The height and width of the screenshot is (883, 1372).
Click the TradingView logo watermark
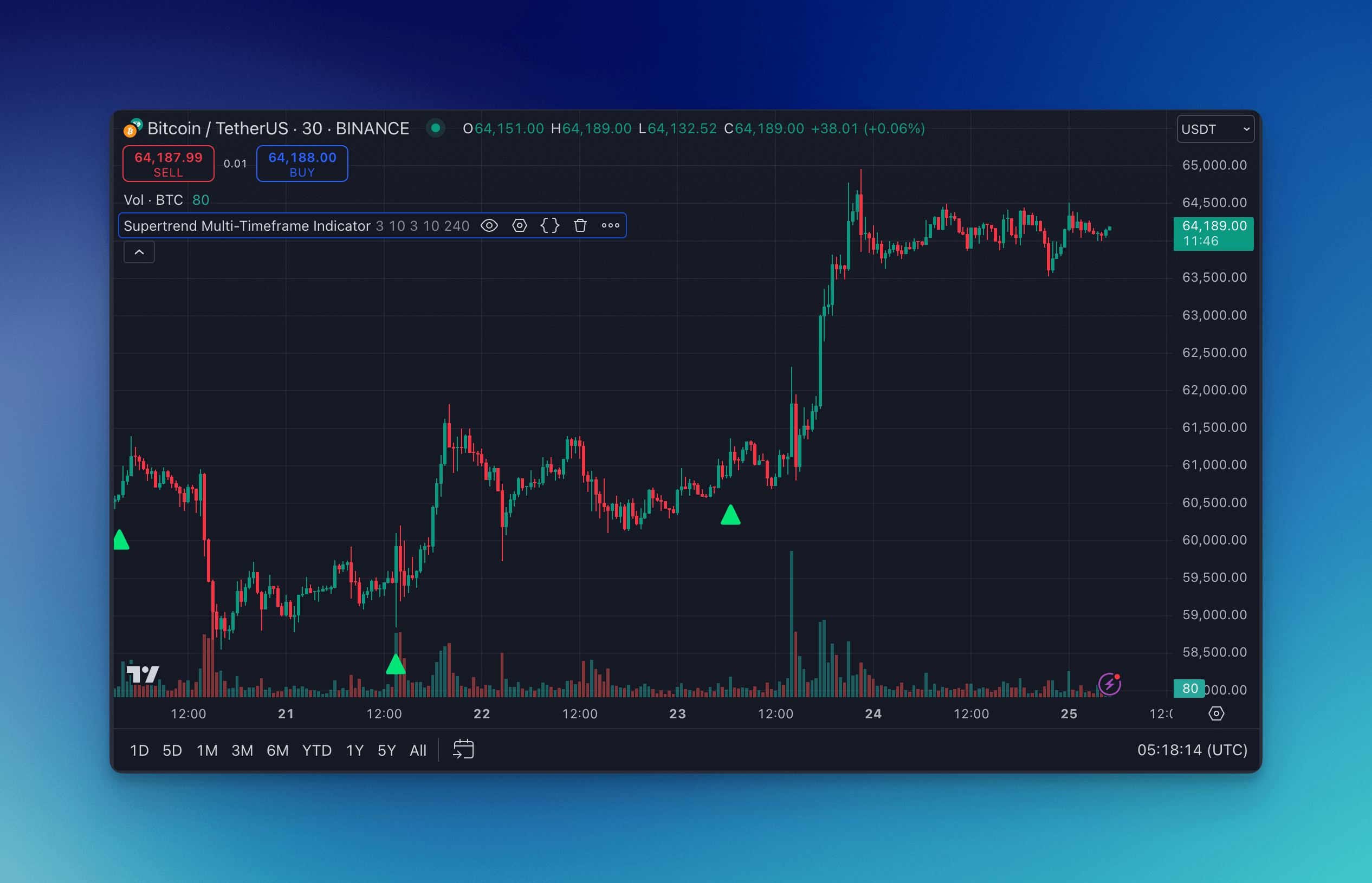(143, 674)
